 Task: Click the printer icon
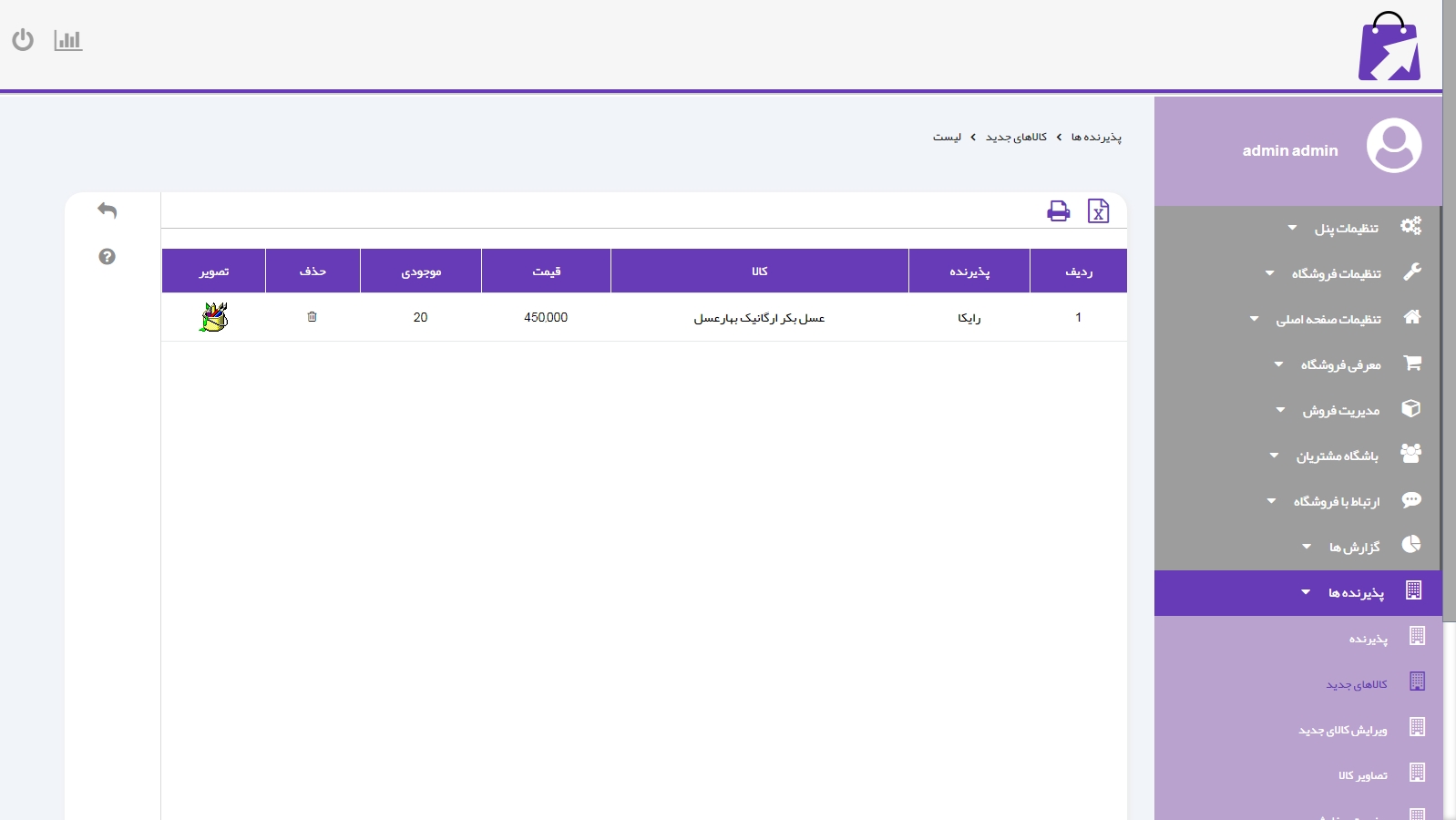[x=1058, y=211]
